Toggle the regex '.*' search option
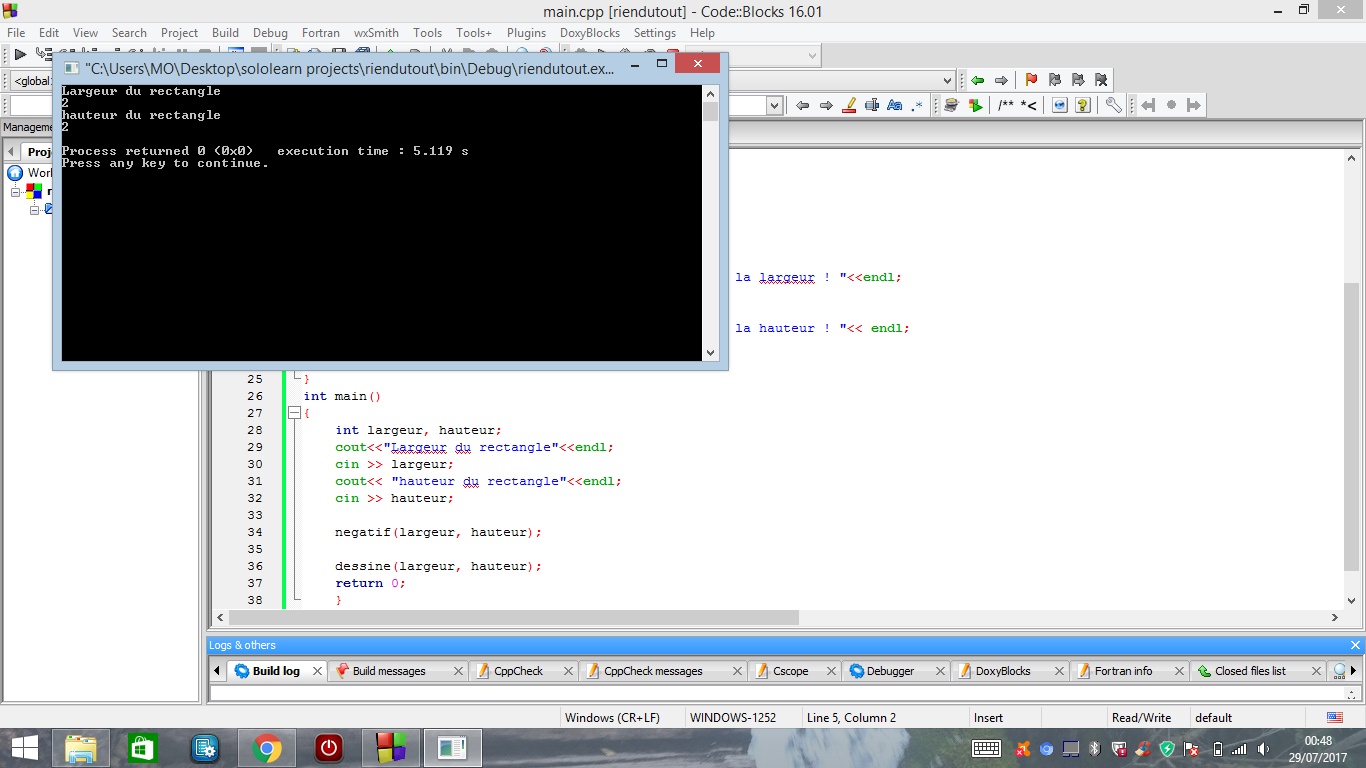Viewport: 1366px width, 768px height. pyautogui.click(x=917, y=105)
